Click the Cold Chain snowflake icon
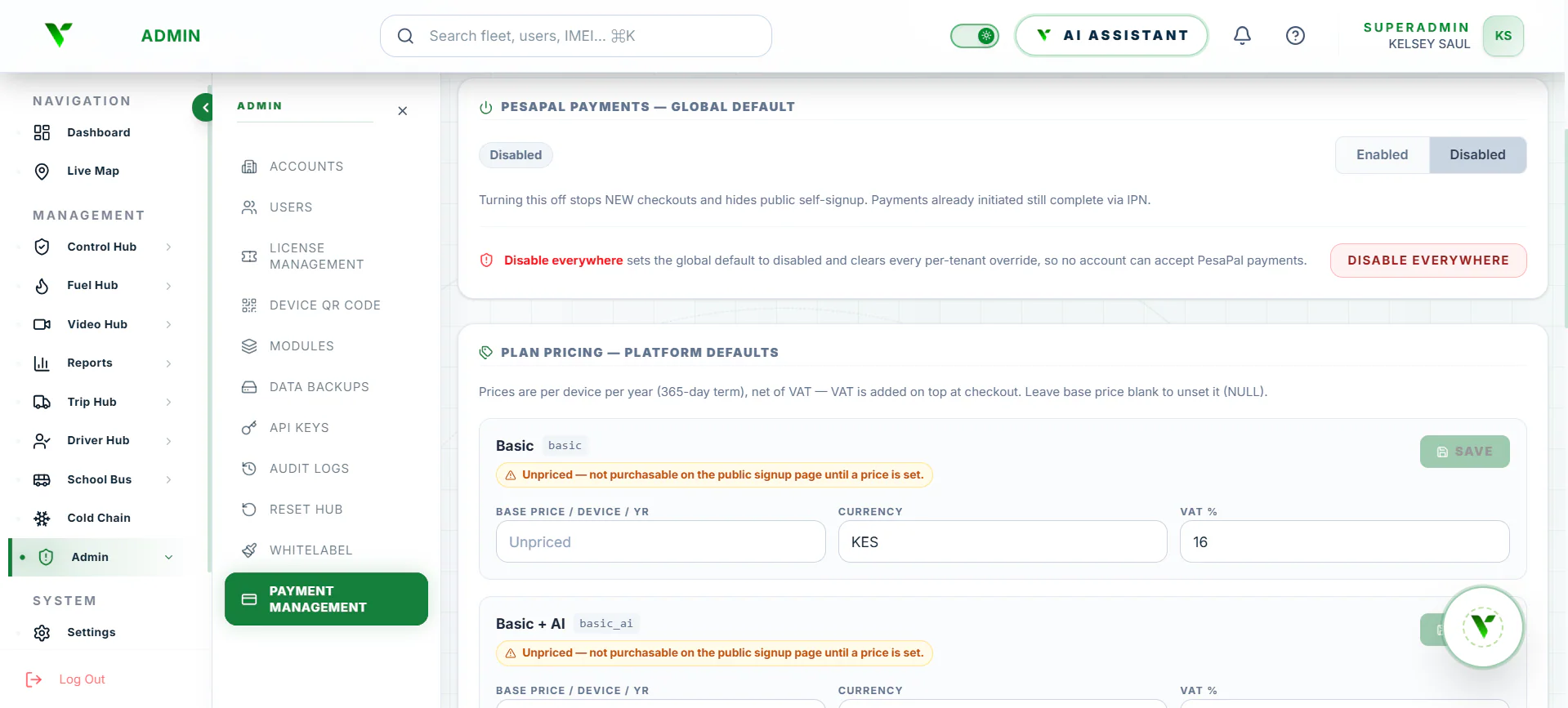The image size is (1568, 708). (42, 518)
